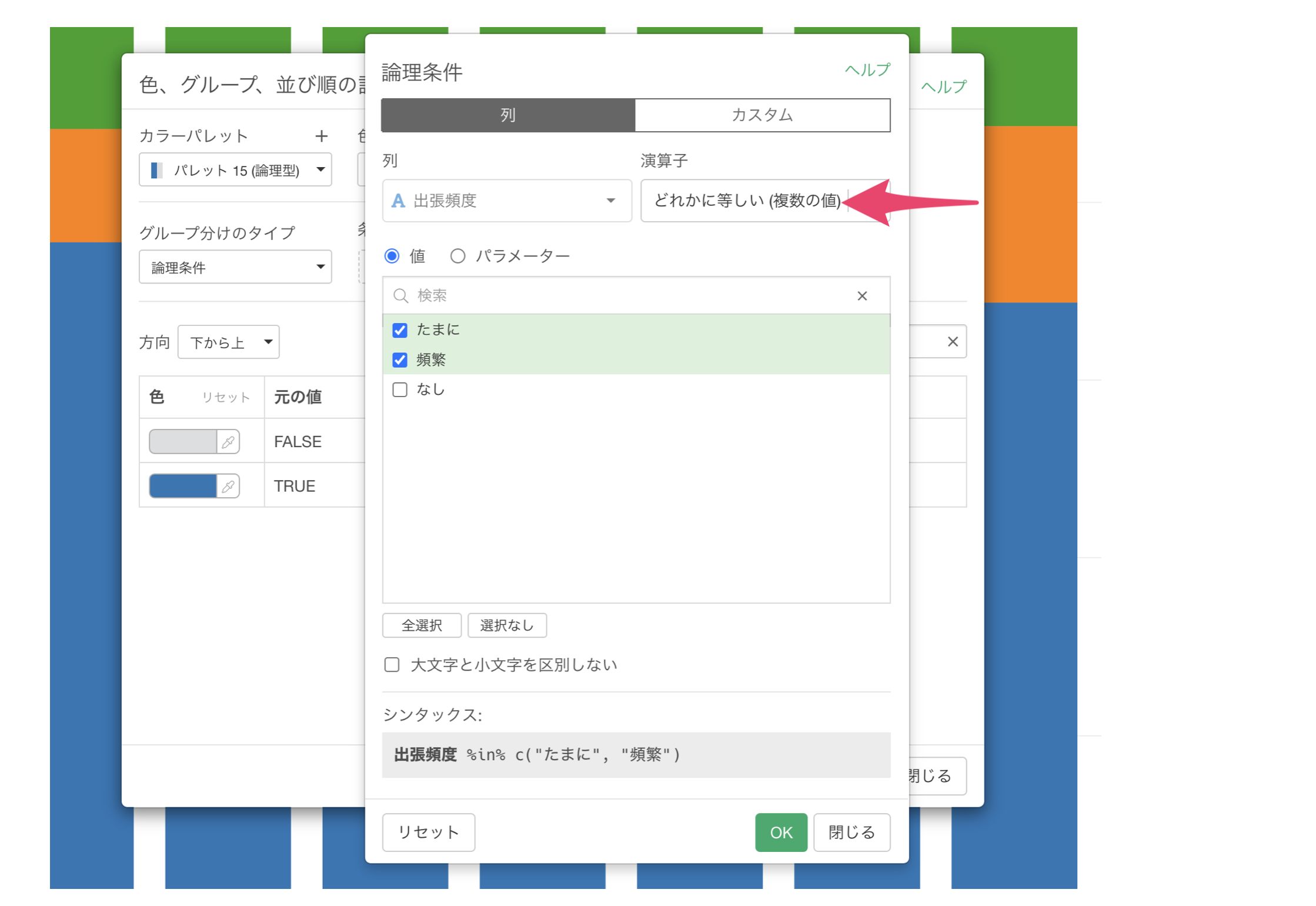The image size is (1316, 906).
Task: Click X icon behind dialog on right
Action: (x=953, y=342)
